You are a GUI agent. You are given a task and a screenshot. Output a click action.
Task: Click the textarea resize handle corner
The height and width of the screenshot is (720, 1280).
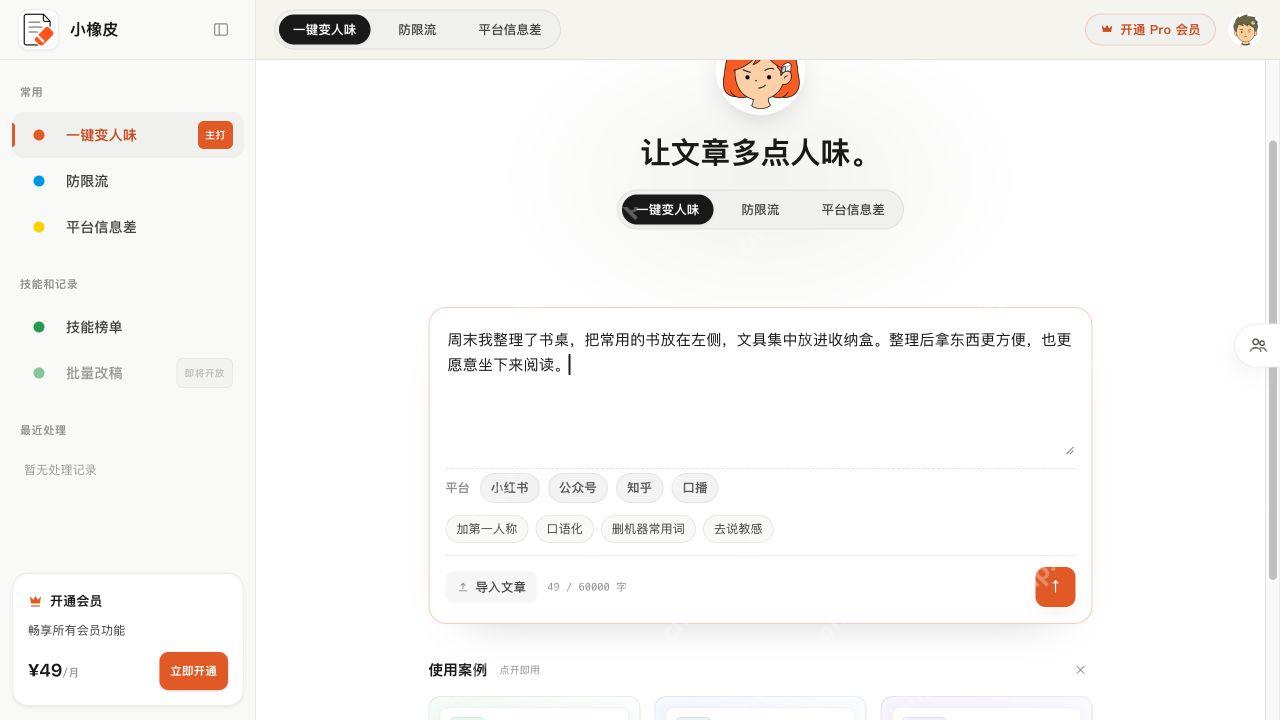pos(1069,450)
